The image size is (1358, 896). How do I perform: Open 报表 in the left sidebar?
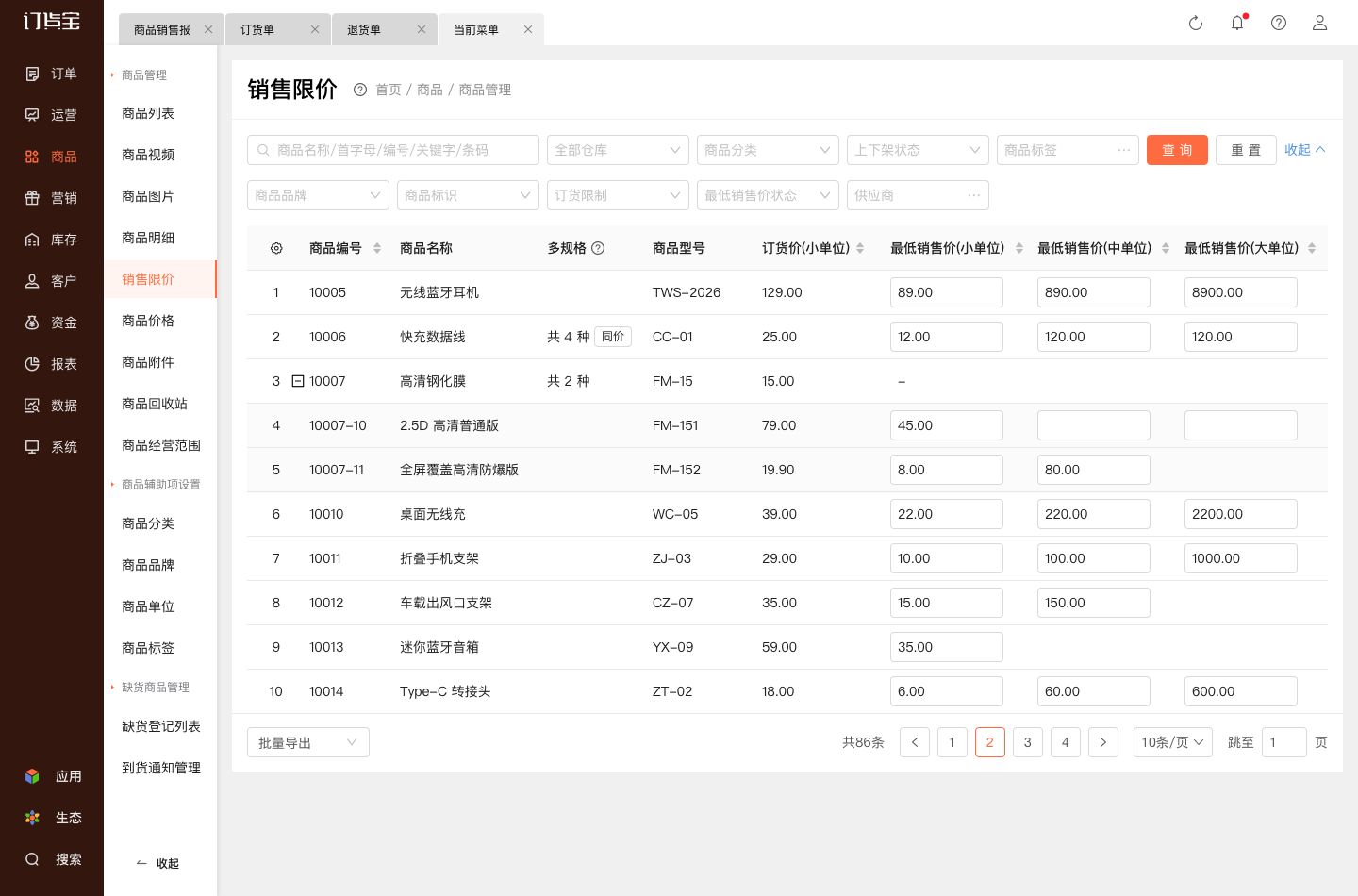(x=52, y=364)
